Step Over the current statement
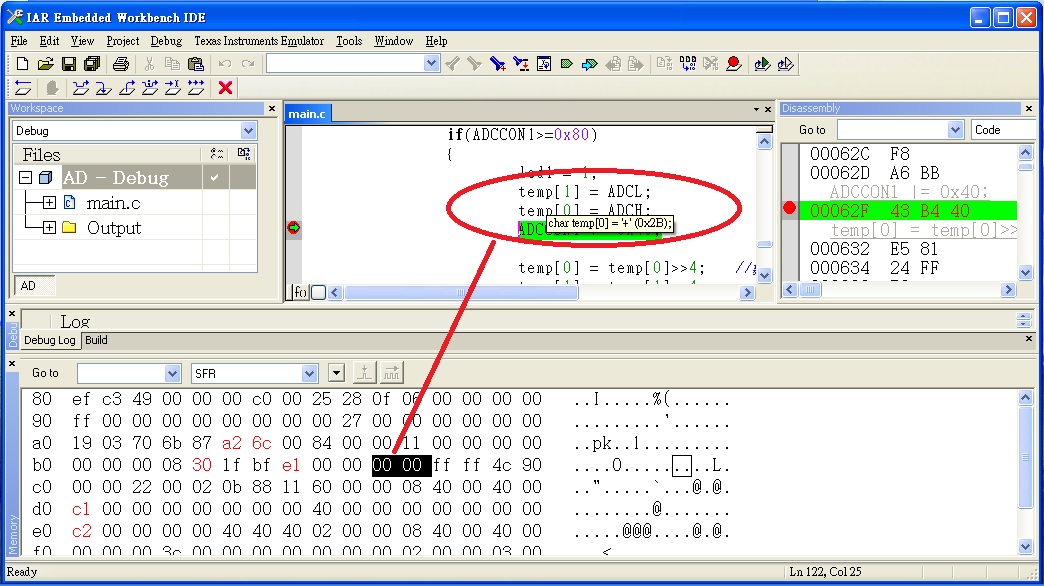 [x=81, y=87]
